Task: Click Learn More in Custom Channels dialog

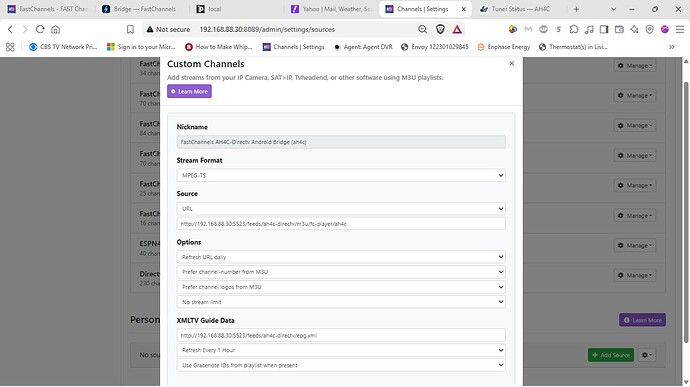Action: click(189, 91)
